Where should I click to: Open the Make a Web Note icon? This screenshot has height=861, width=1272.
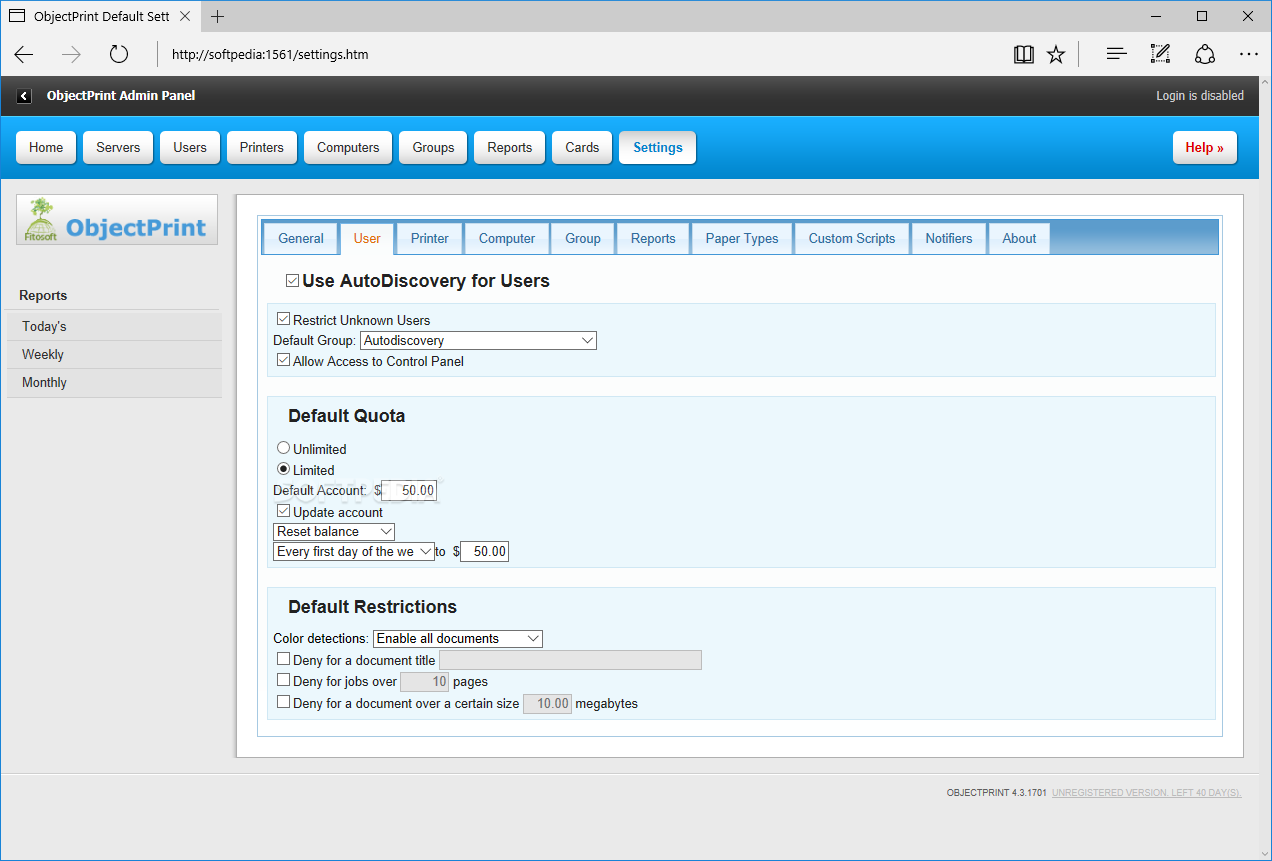pyautogui.click(x=1160, y=54)
